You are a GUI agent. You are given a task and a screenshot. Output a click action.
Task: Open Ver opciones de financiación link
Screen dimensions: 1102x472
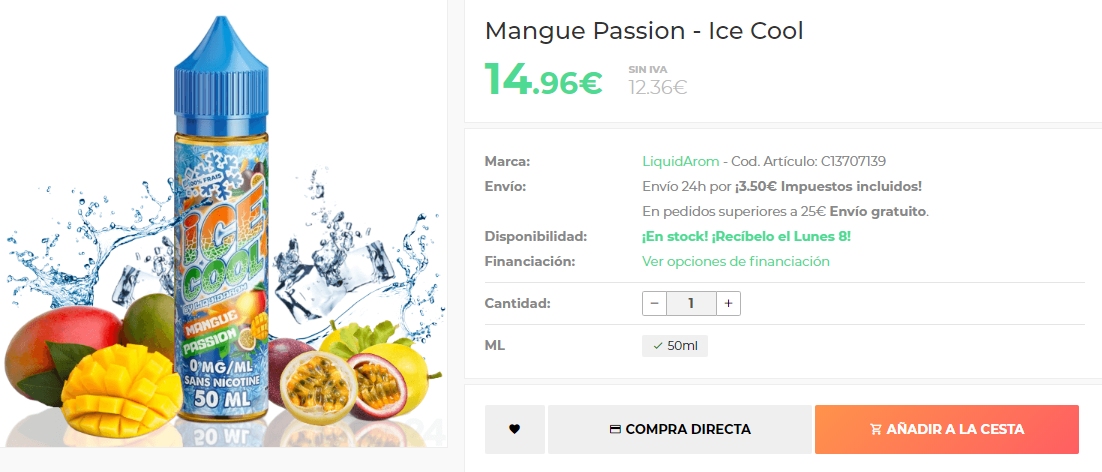[x=736, y=261]
